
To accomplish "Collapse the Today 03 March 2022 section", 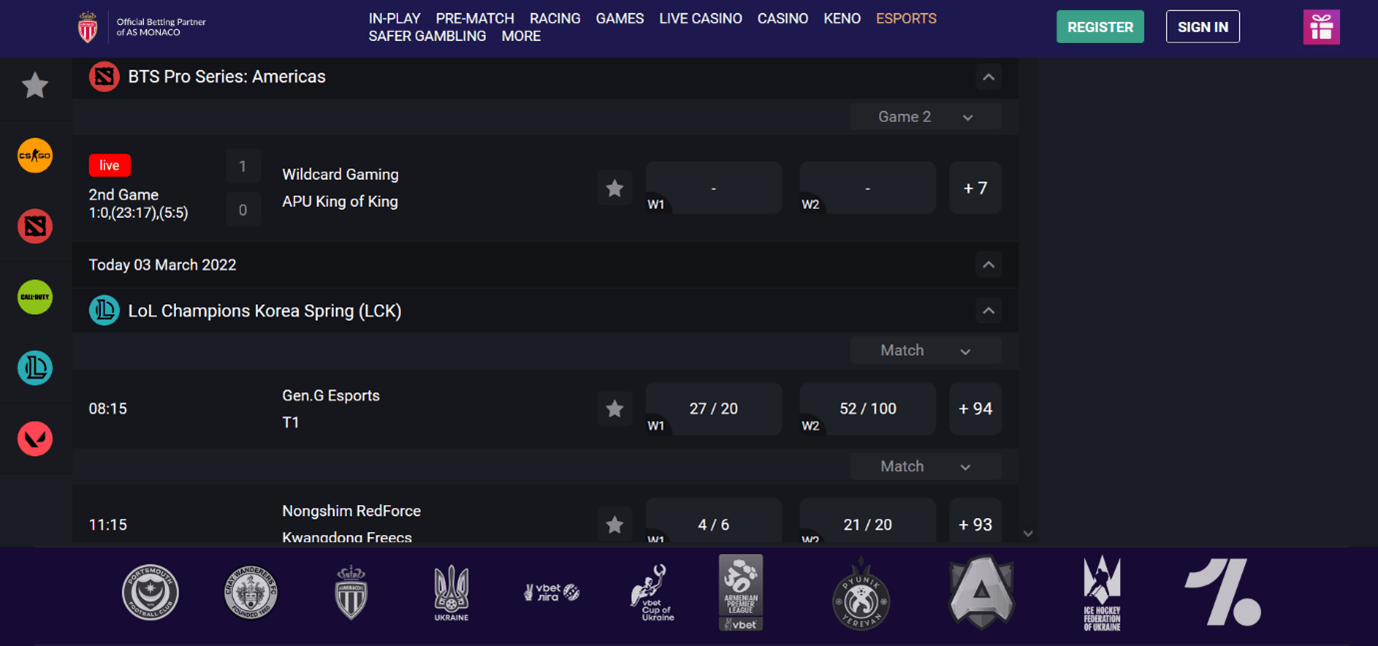I will point(988,265).
